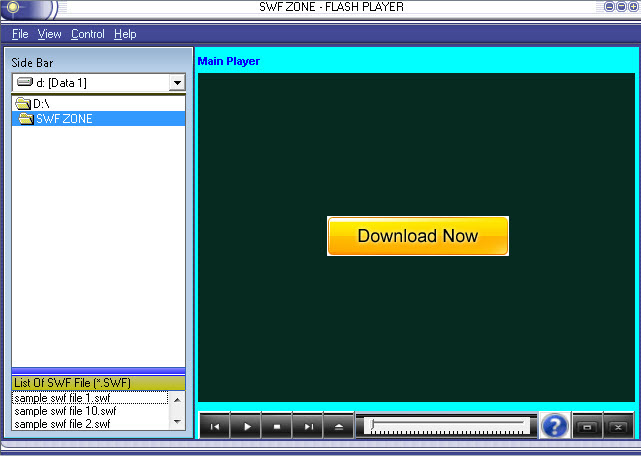Click the player restore window icon
The width and height of the screenshot is (641, 456).
point(587,427)
